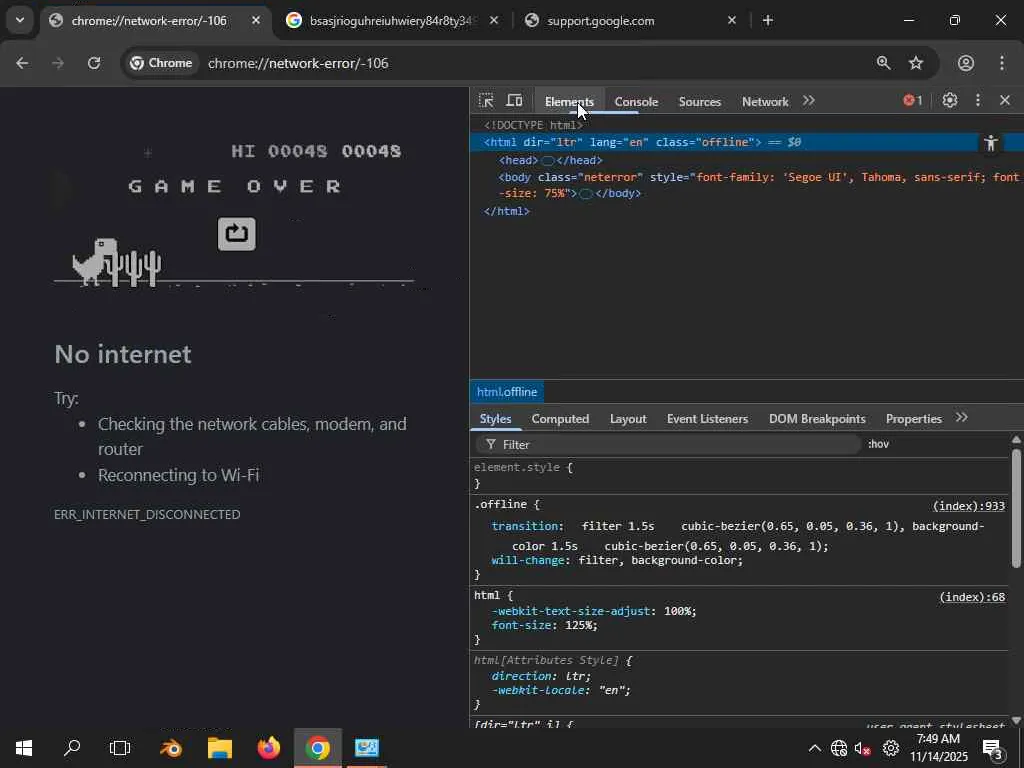Select the body class neterror row
This screenshot has height=768, width=1024.
(x=746, y=185)
